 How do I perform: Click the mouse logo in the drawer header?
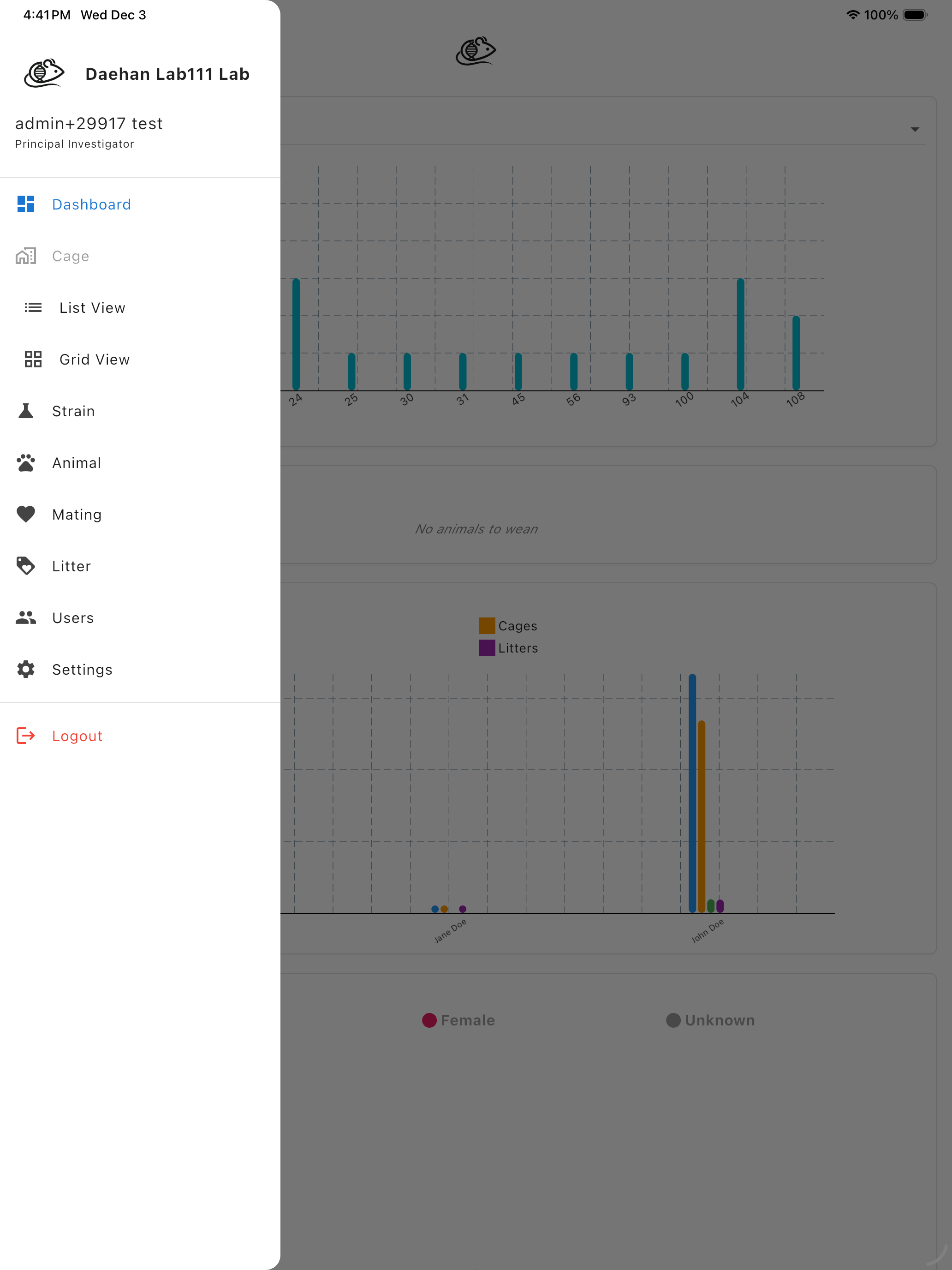[x=44, y=73]
